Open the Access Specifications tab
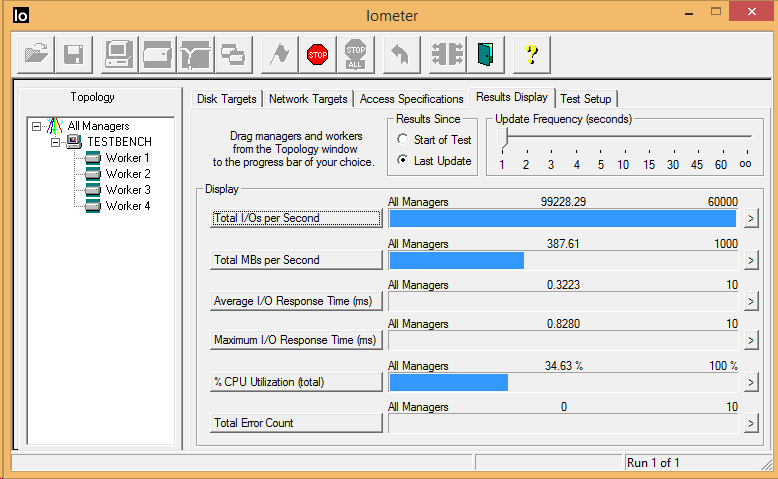Screen dimensions: 778x479 (410, 99)
